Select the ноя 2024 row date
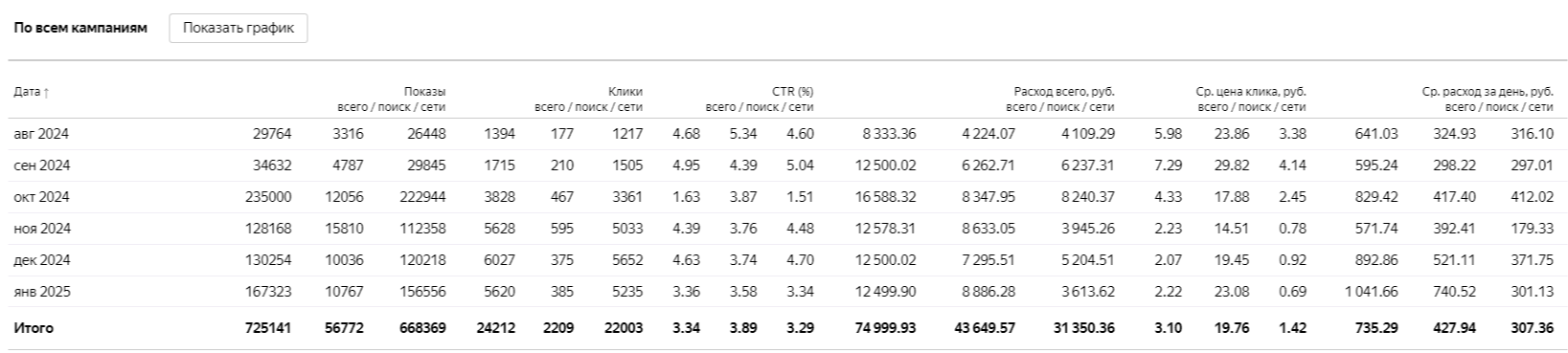Image resolution: width=1568 pixels, height=353 pixels. (41, 229)
